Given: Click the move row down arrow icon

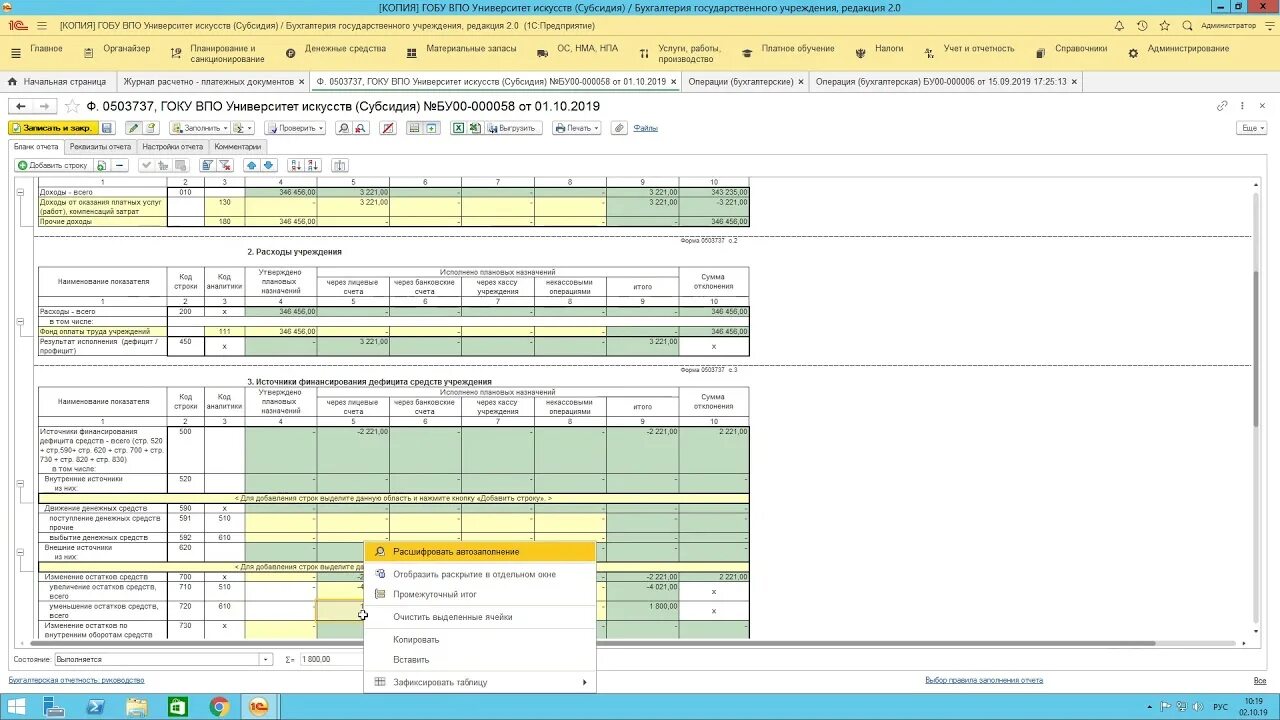Looking at the screenshot, I should click(x=268, y=165).
